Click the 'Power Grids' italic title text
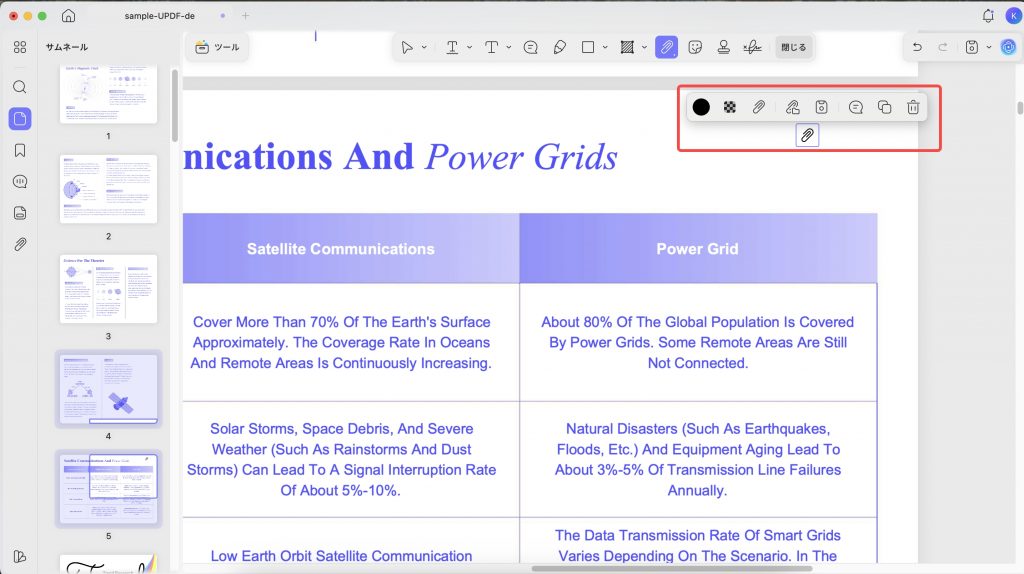 point(521,157)
